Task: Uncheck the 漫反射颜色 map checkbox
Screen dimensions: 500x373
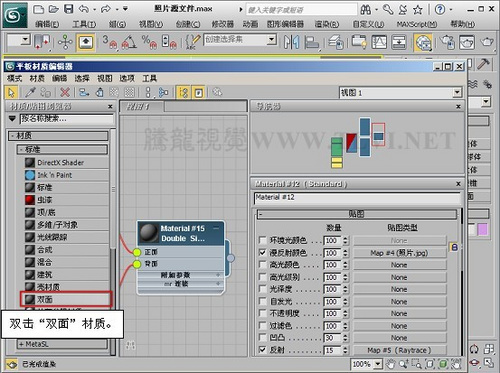Action: point(263,252)
